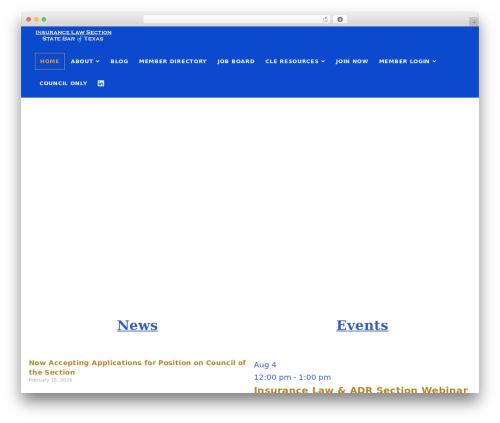The height and width of the screenshot is (423, 500).
Task: Go to the Home menu item
Action: (x=50, y=61)
